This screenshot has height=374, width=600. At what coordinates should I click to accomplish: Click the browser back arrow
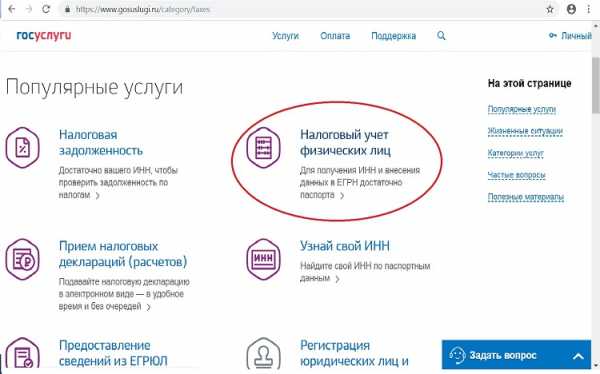pyautogui.click(x=11, y=9)
